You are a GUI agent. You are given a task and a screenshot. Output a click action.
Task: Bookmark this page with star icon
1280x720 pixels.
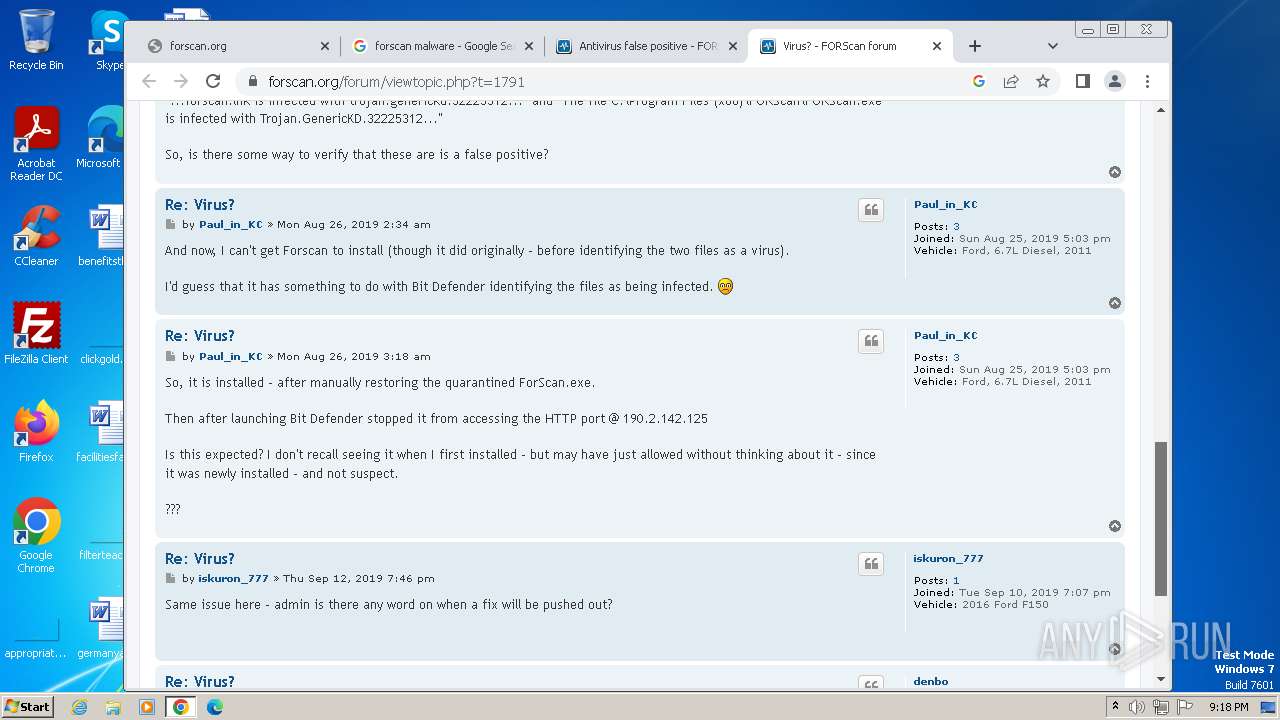pos(1043,81)
